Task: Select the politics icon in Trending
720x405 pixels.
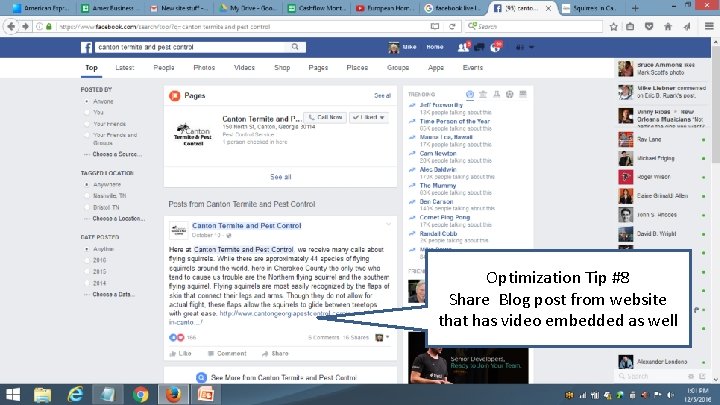Action: point(483,95)
